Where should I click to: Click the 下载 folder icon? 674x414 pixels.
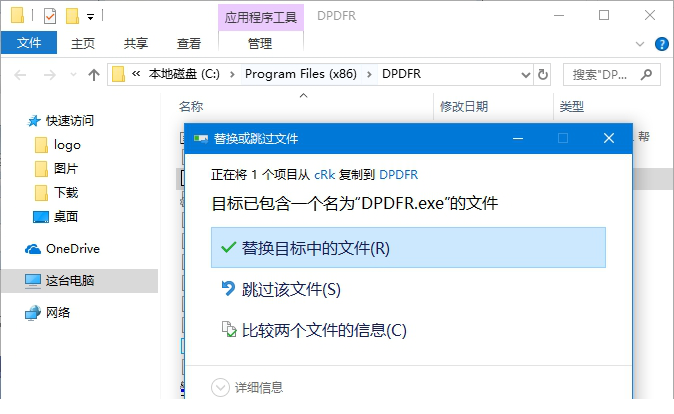click(x=41, y=193)
